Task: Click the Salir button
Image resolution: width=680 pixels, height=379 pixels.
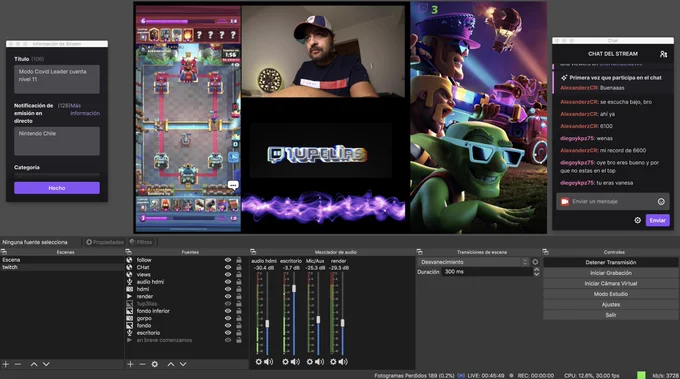Action: 611,315
